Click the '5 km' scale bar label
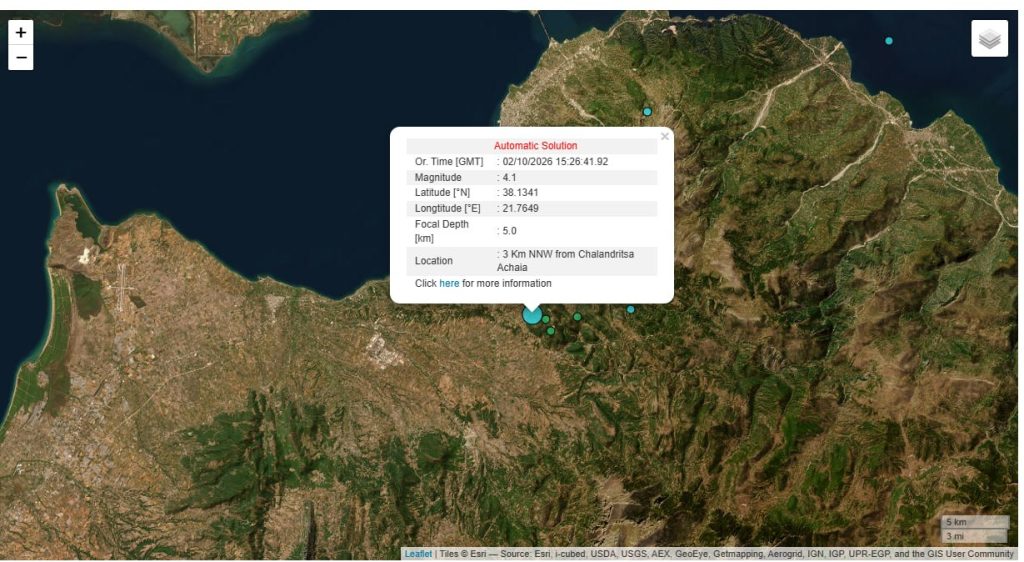The width and height of the screenshot is (1024, 562). coord(956,522)
